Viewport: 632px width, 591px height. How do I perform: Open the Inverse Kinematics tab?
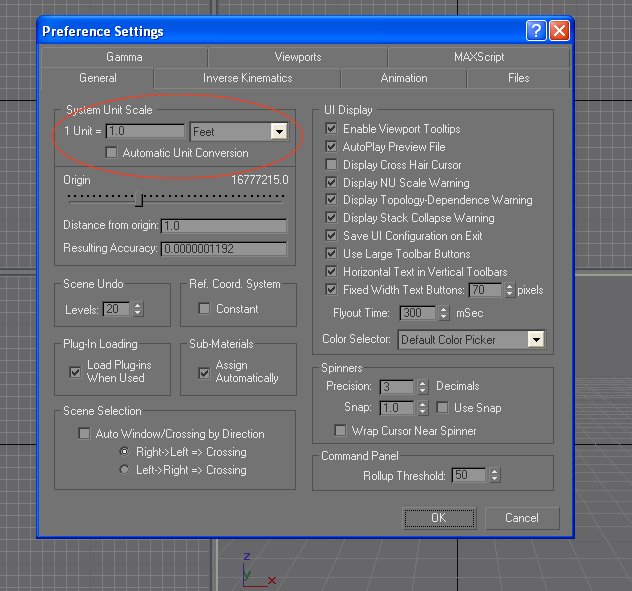tap(247, 78)
